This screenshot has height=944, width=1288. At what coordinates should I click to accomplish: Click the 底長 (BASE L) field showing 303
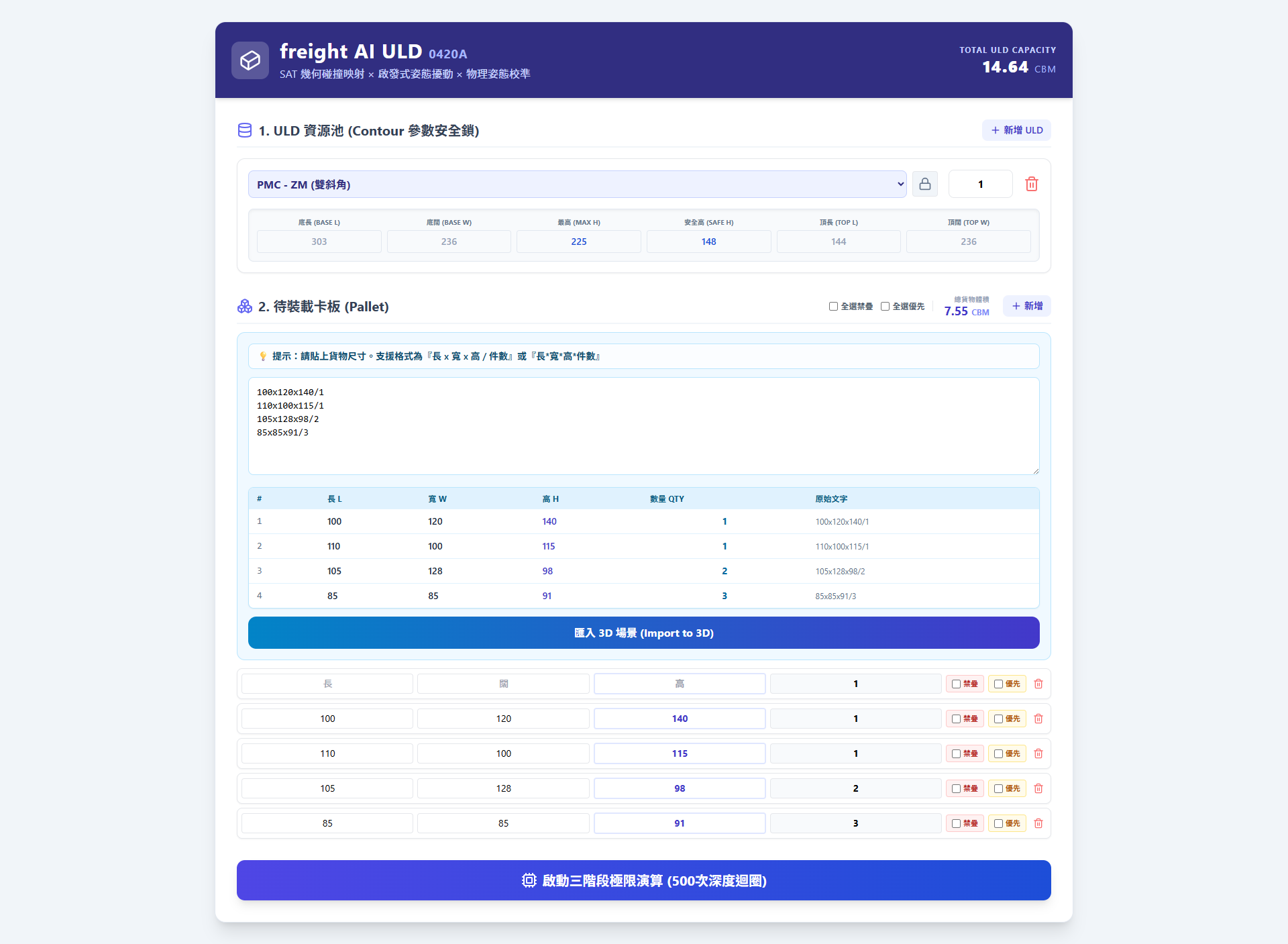tap(319, 242)
